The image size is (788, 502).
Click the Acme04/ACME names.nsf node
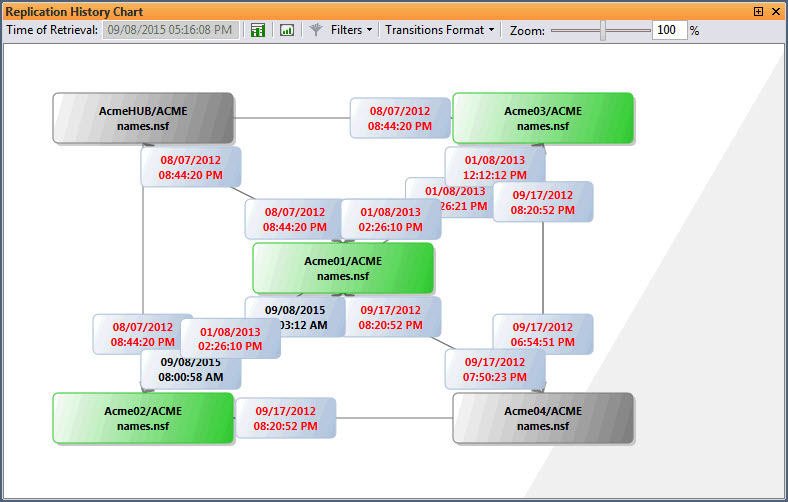click(x=543, y=418)
